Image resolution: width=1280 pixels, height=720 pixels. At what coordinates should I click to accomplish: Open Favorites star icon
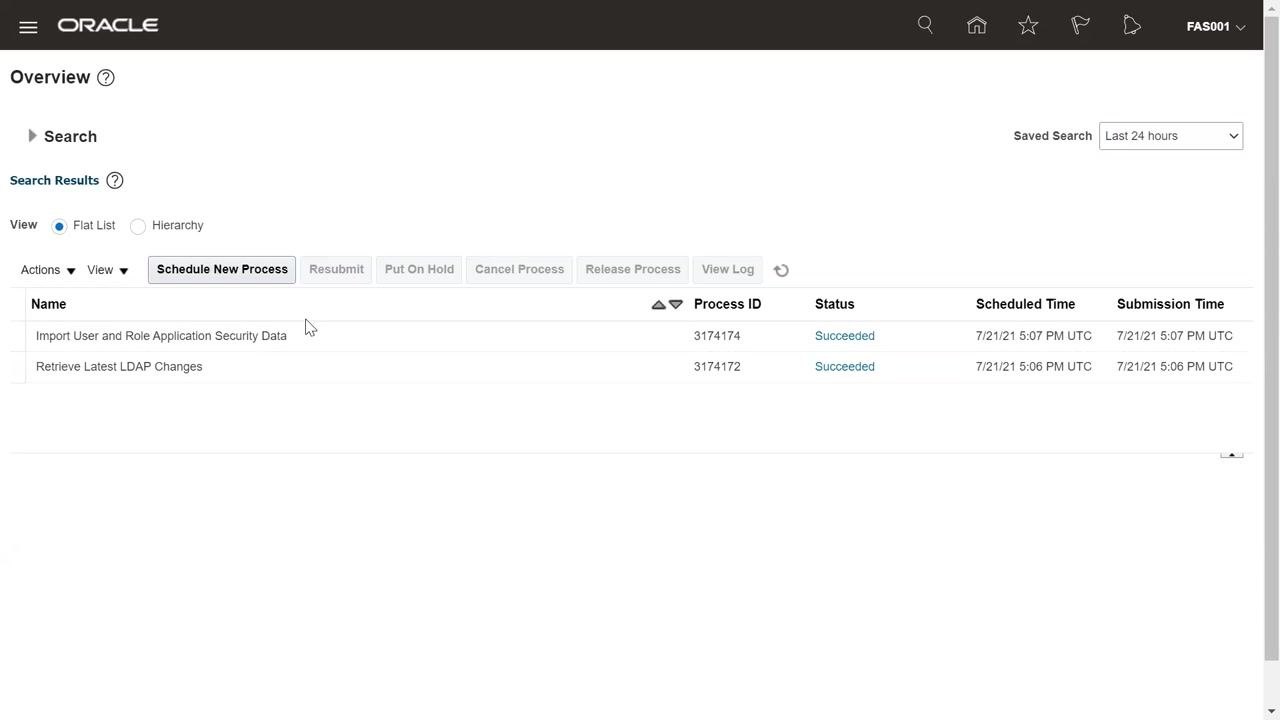point(1028,25)
